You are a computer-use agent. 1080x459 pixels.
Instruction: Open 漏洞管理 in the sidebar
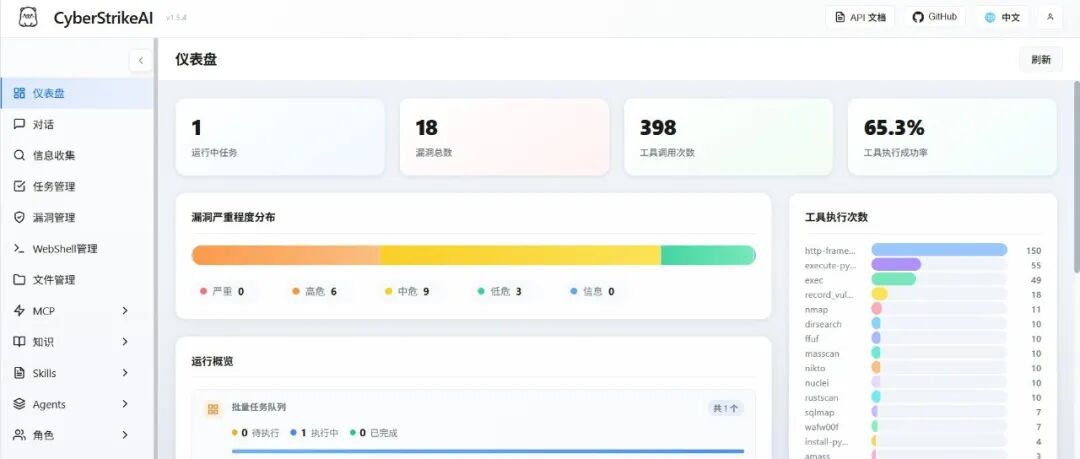(x=76, y=217)
